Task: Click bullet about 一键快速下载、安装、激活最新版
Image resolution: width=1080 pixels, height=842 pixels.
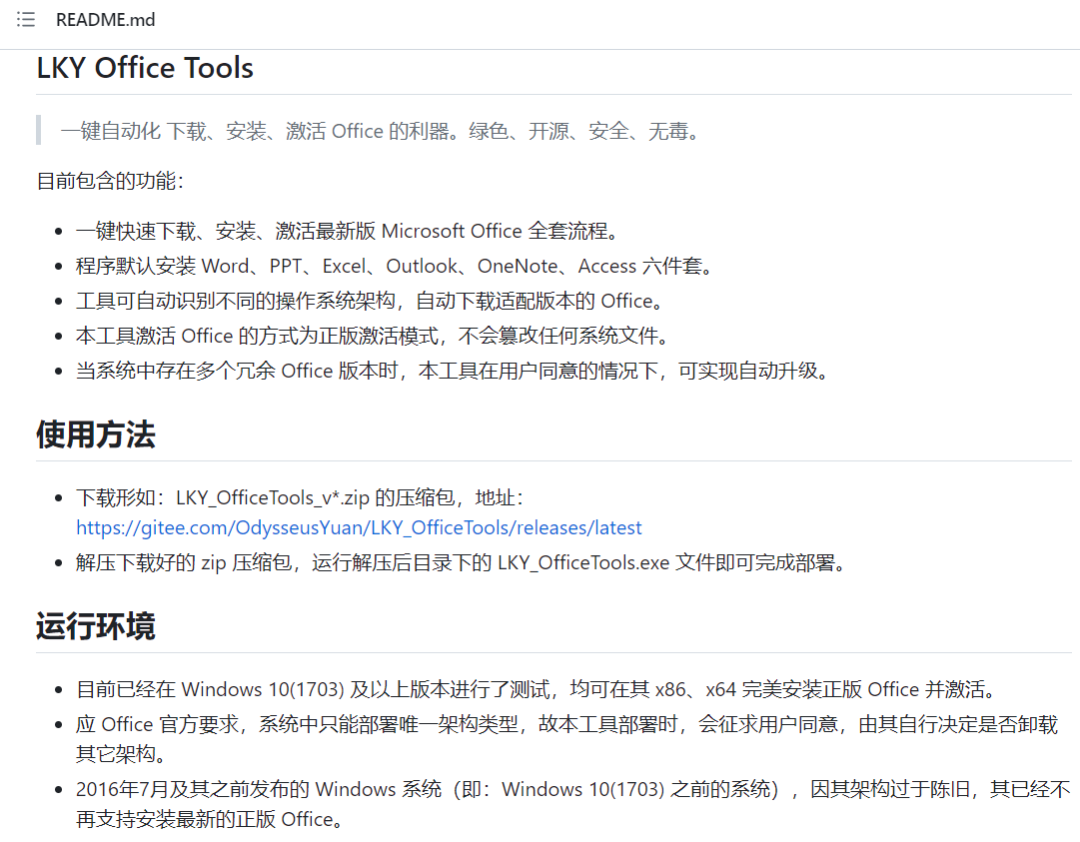Action: (347, 231)
